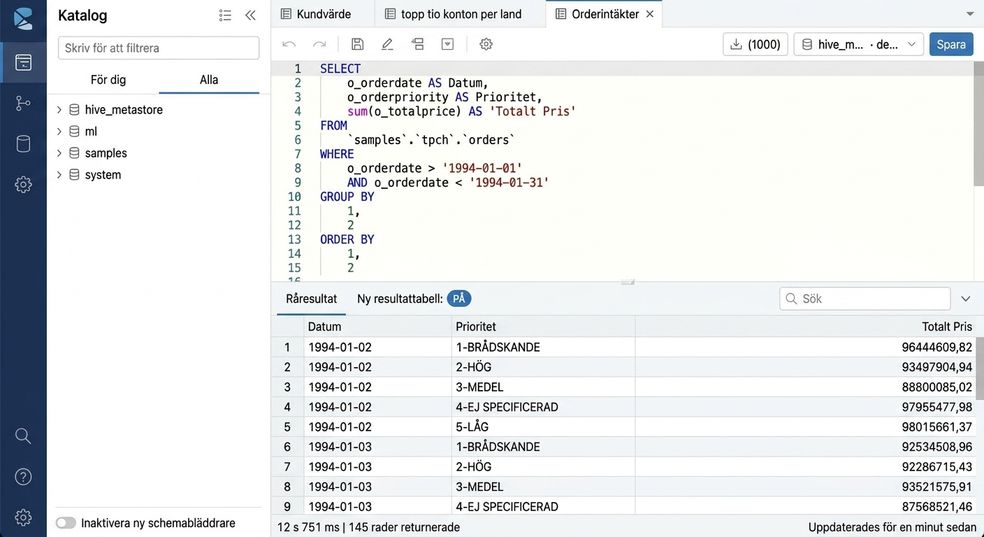Click the undo arrow in editor toolbar
The height and width of the screenshot is (537, 984).
(x=289, y=44)
